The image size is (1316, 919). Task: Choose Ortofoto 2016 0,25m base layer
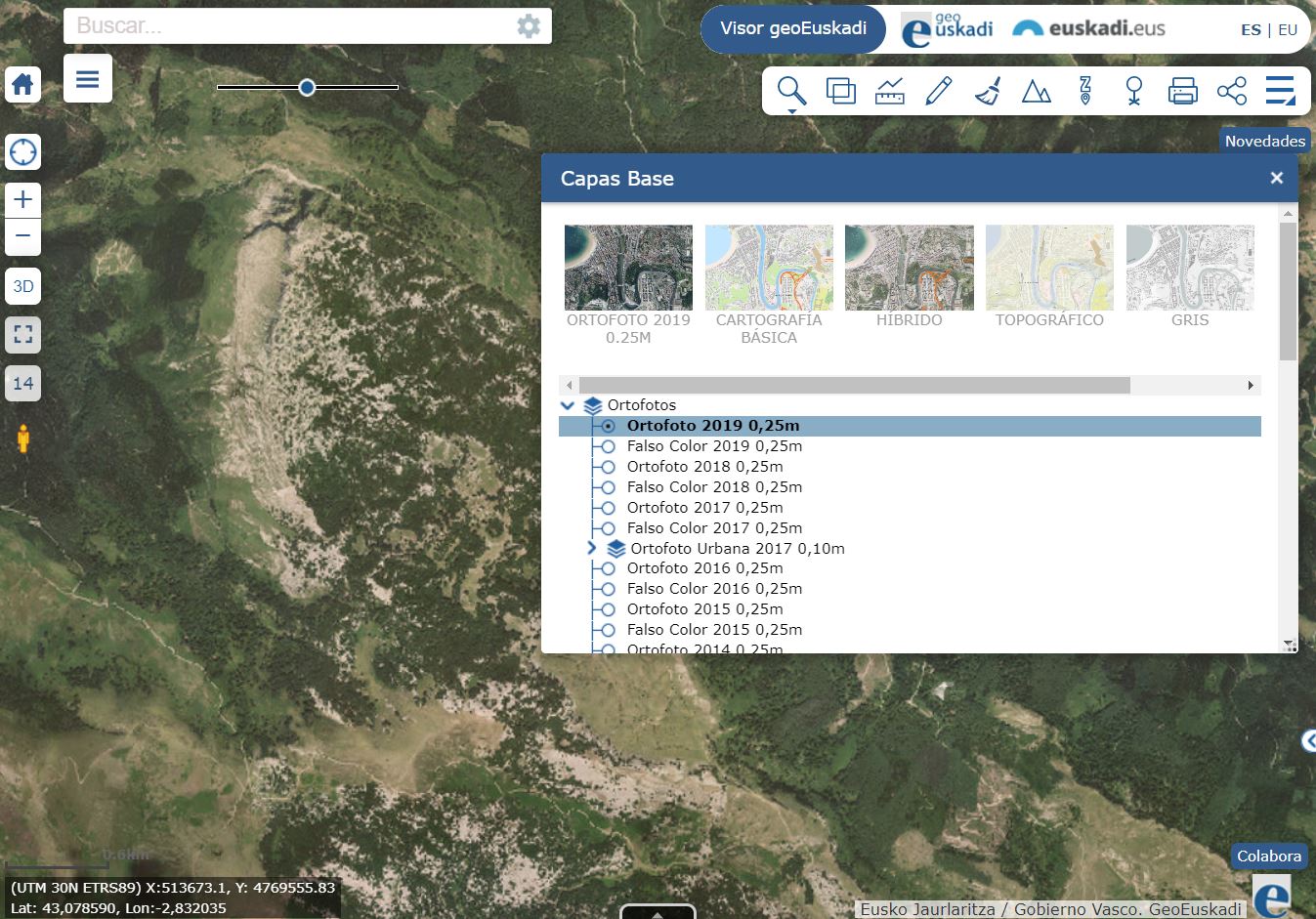coord(608,568)
